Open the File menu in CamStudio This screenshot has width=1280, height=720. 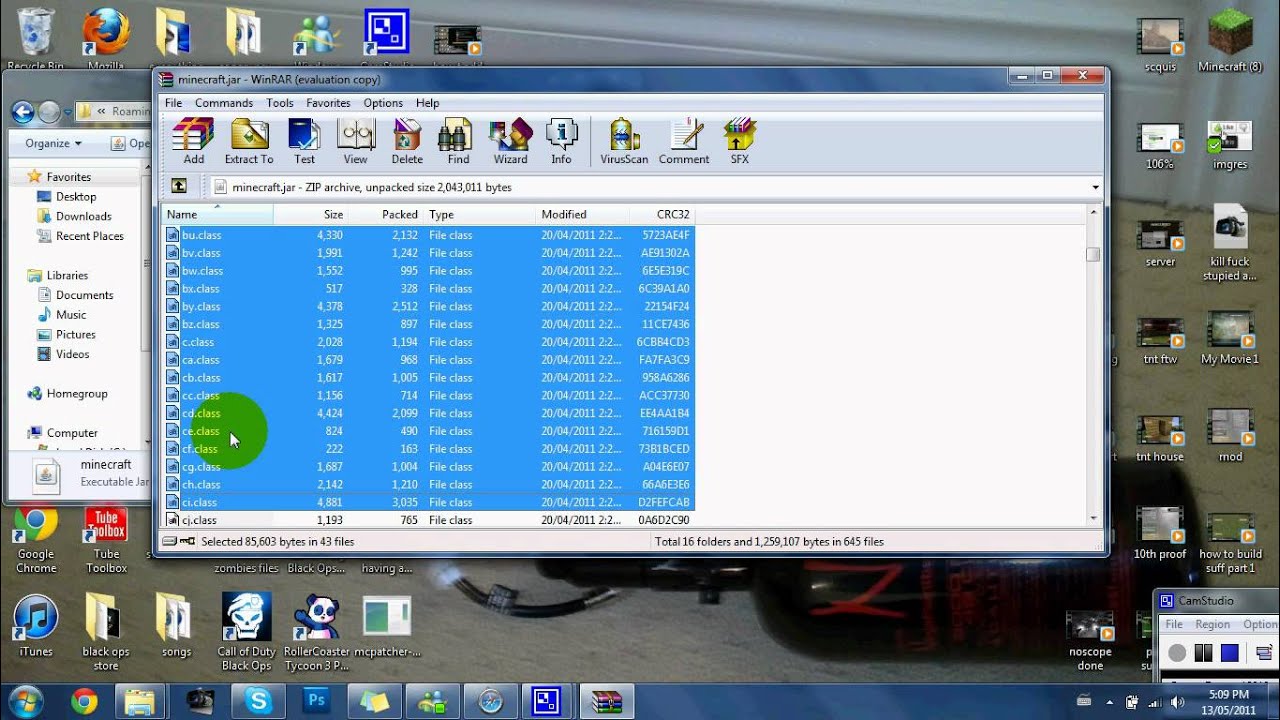tap(1174, 624)
